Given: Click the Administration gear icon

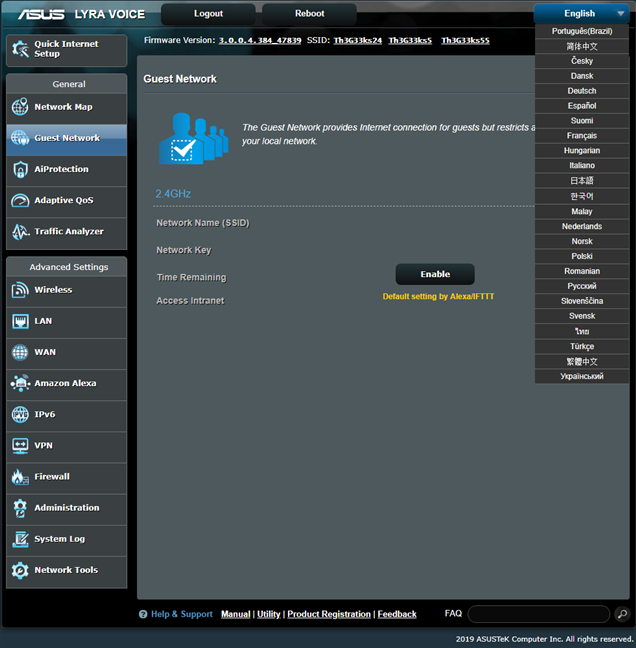Looking at the screenshot, I should [x=20, y=508].
